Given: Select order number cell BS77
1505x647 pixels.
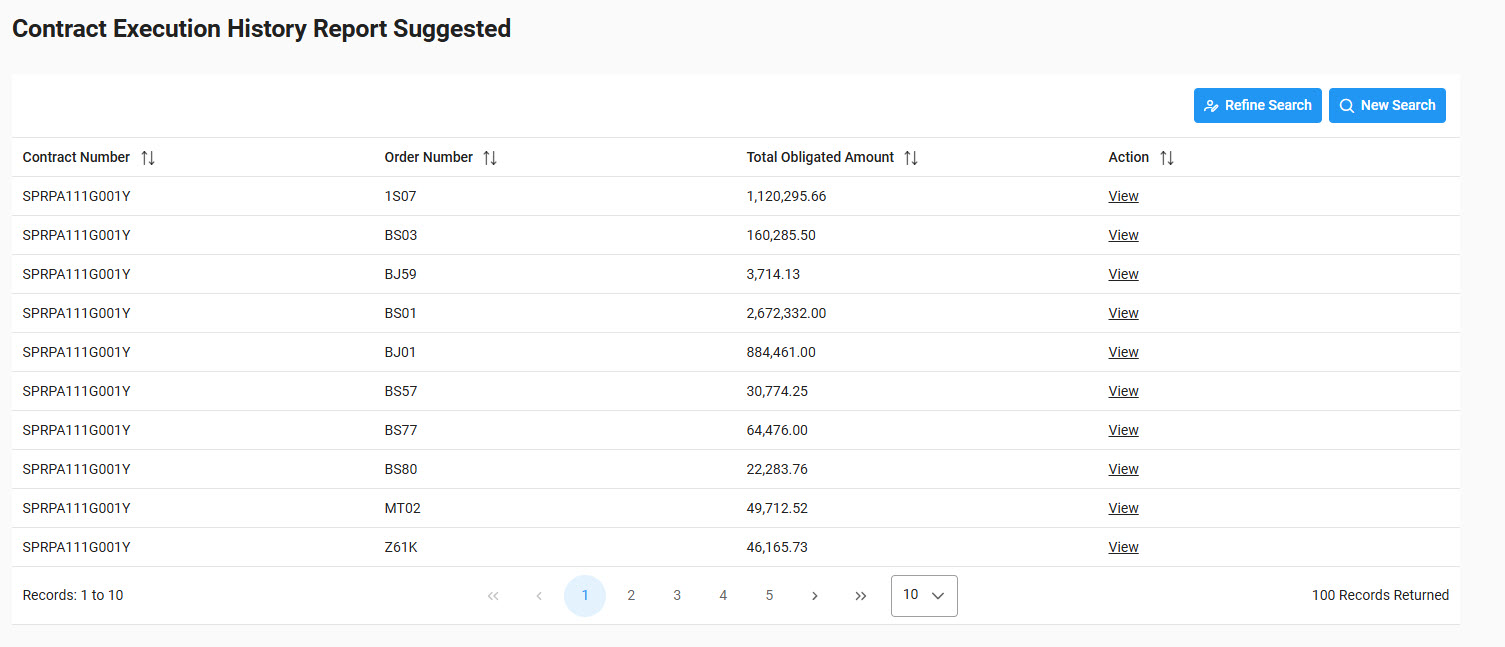Looking at the screenshot, I should [401, 431].
